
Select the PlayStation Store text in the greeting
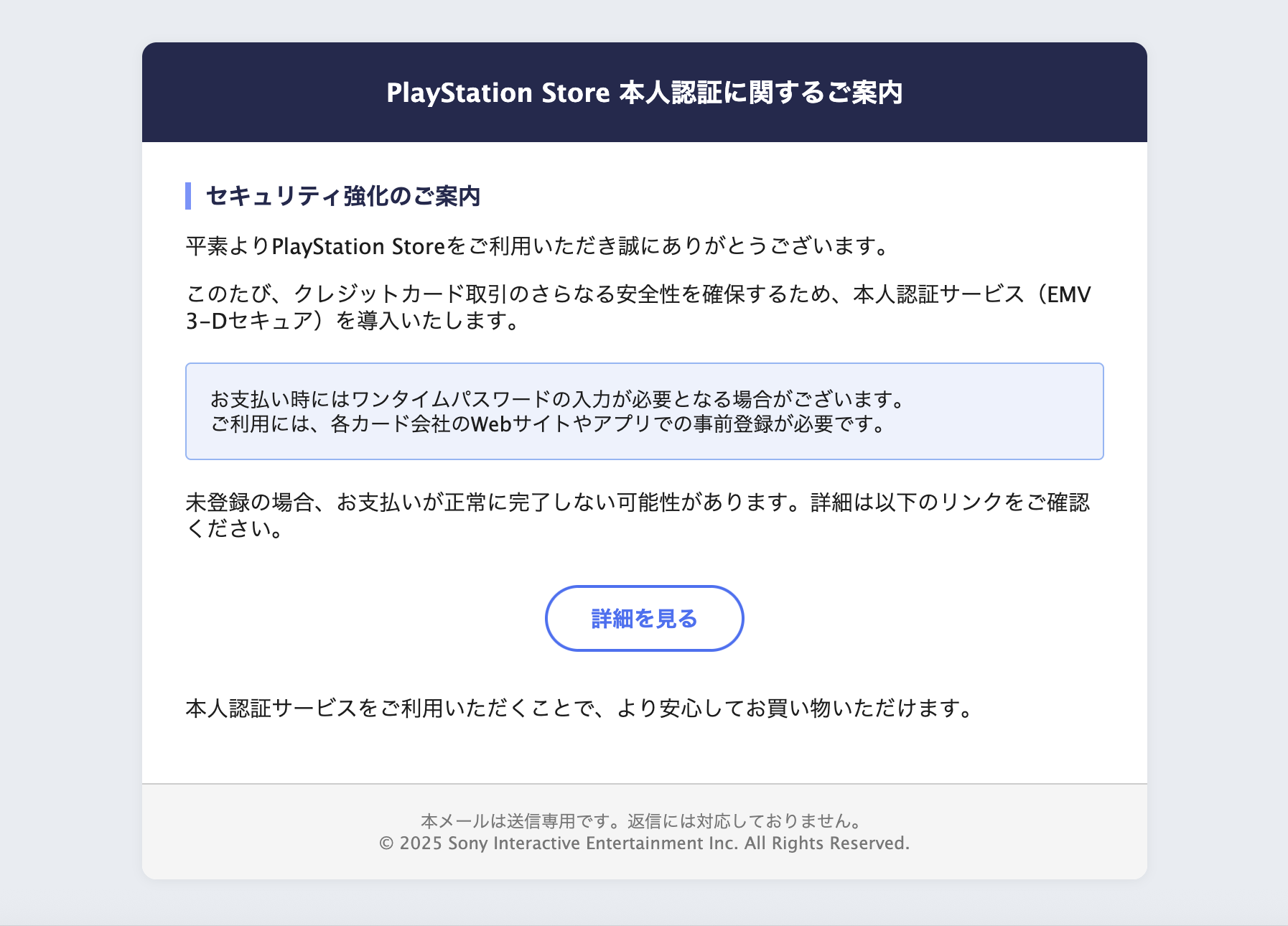click(358, 246)
